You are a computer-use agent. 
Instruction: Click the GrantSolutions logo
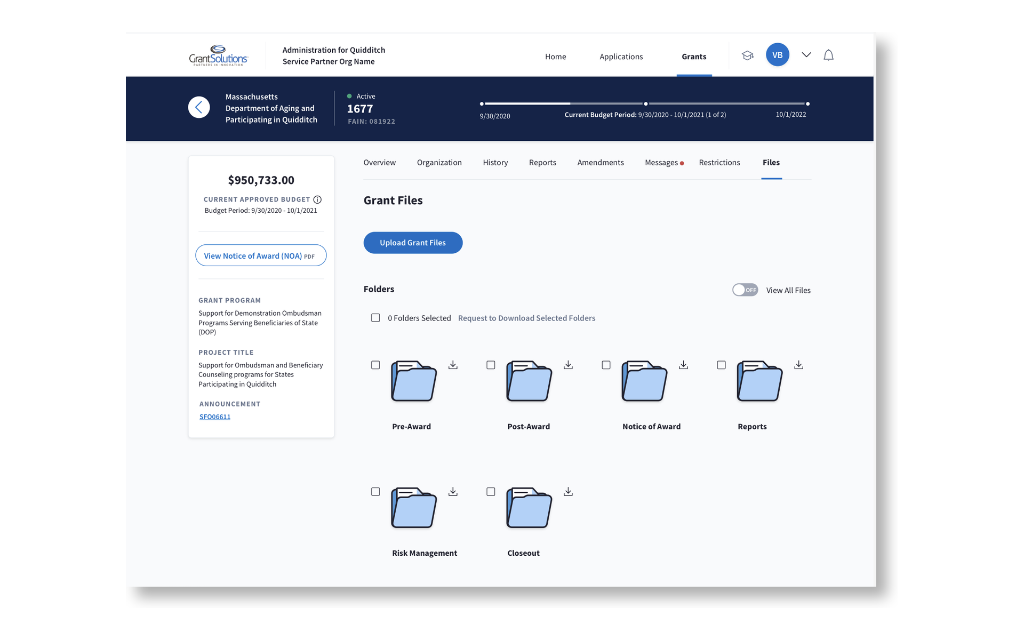click(x=218, y=56)
